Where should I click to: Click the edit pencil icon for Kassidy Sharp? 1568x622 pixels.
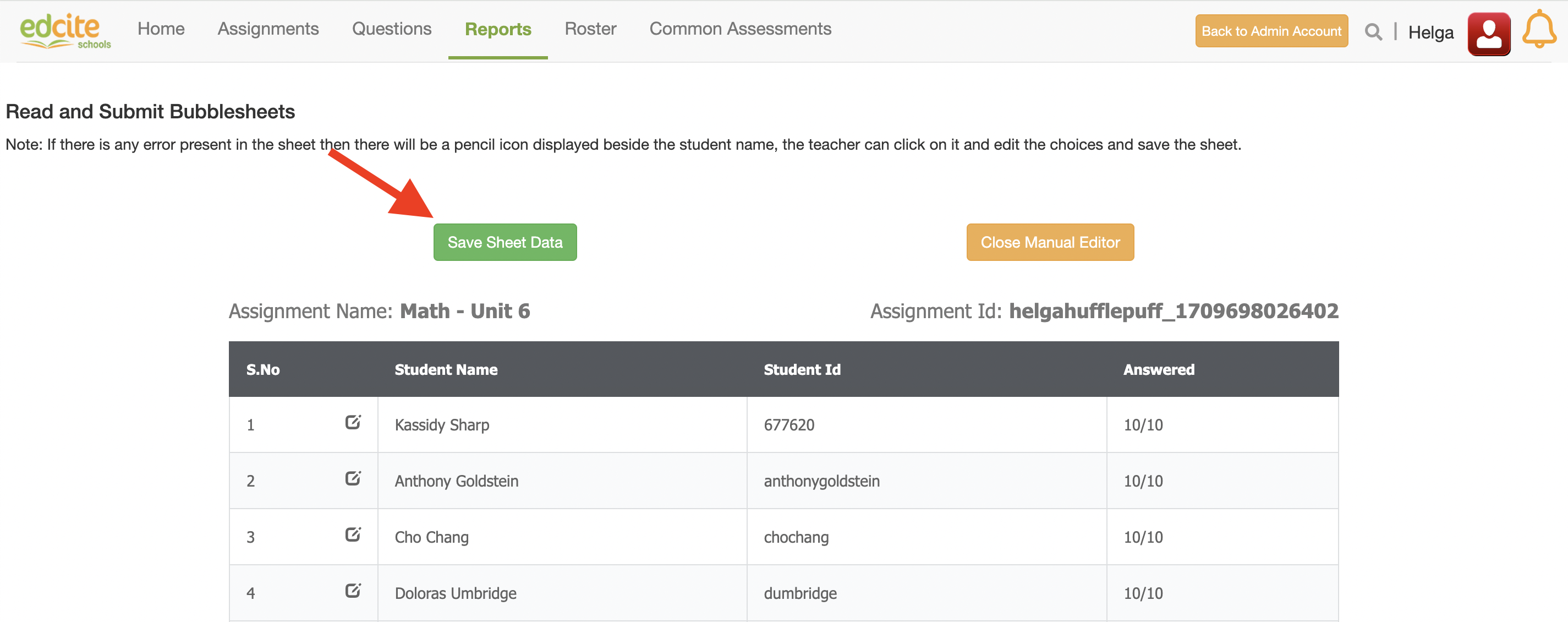tap(353, 422)
